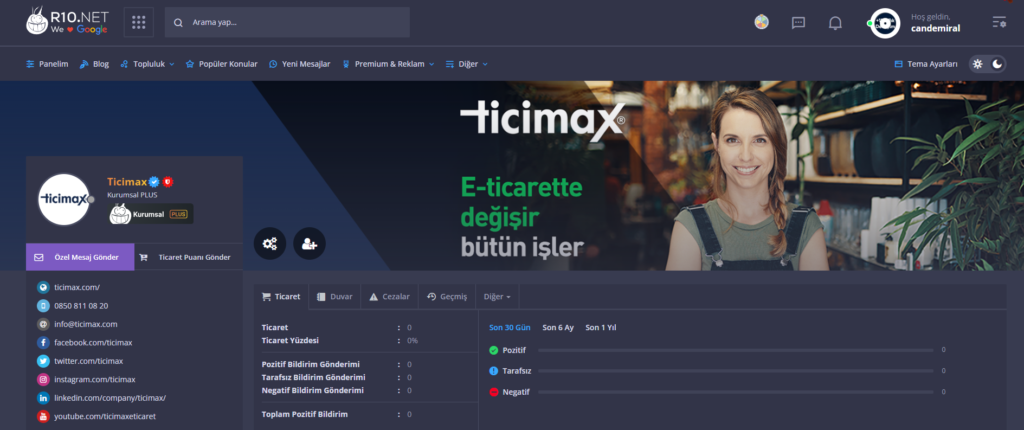Open the notifications bell
The height and width of the screenshot is (430, 1024).
coord(835,22)
